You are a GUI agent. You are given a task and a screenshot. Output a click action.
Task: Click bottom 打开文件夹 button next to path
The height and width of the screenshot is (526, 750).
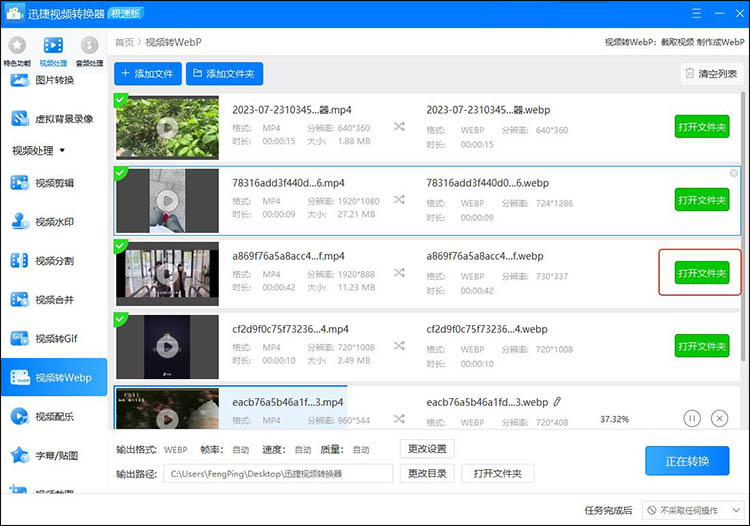point(497,473)
